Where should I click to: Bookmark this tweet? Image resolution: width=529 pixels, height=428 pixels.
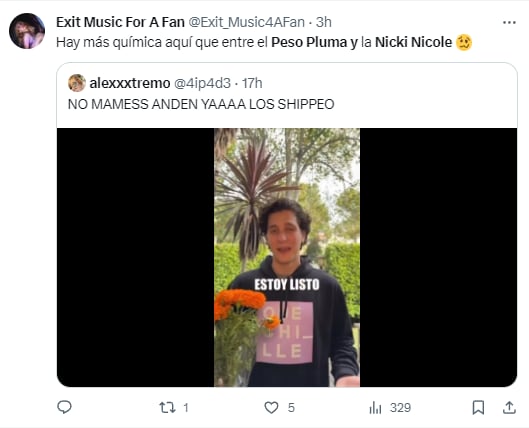coord(478,407)
